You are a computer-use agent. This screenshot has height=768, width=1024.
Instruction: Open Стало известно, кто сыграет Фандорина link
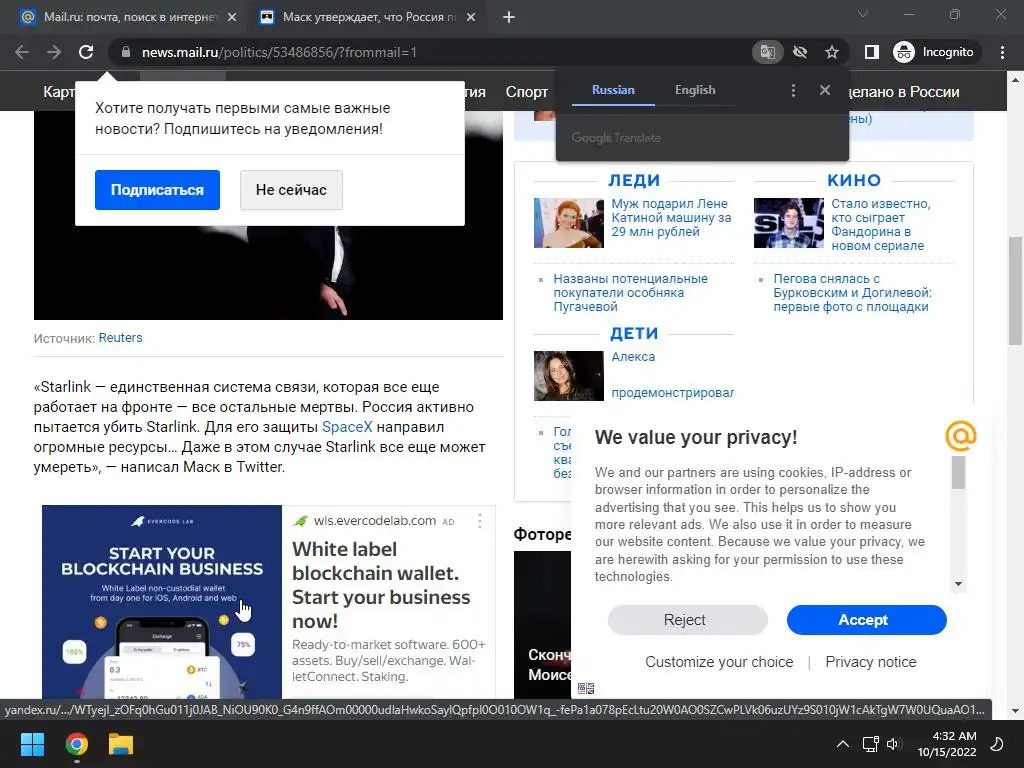[x=881, y=225]
